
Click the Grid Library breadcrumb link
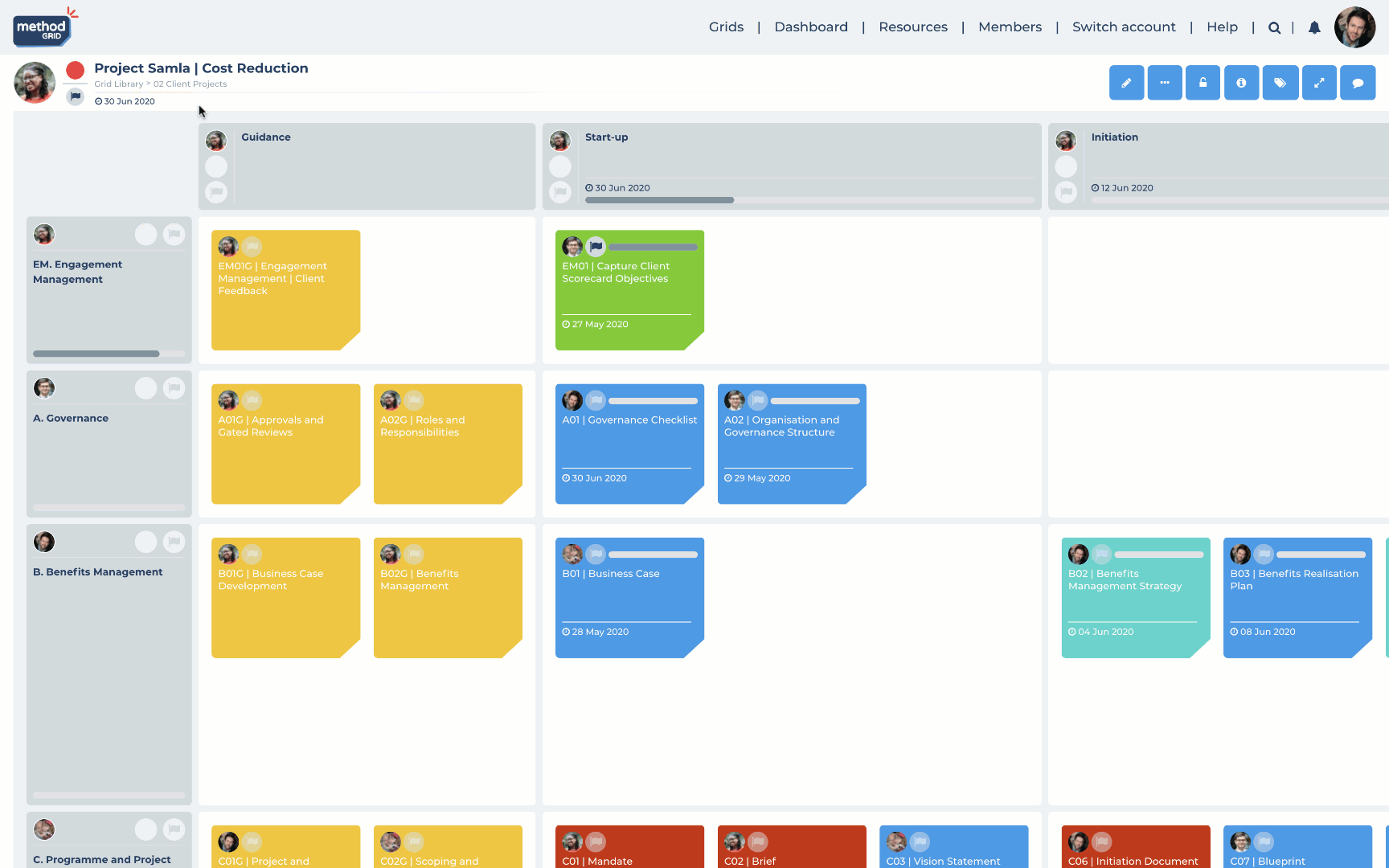click(118, 84)
